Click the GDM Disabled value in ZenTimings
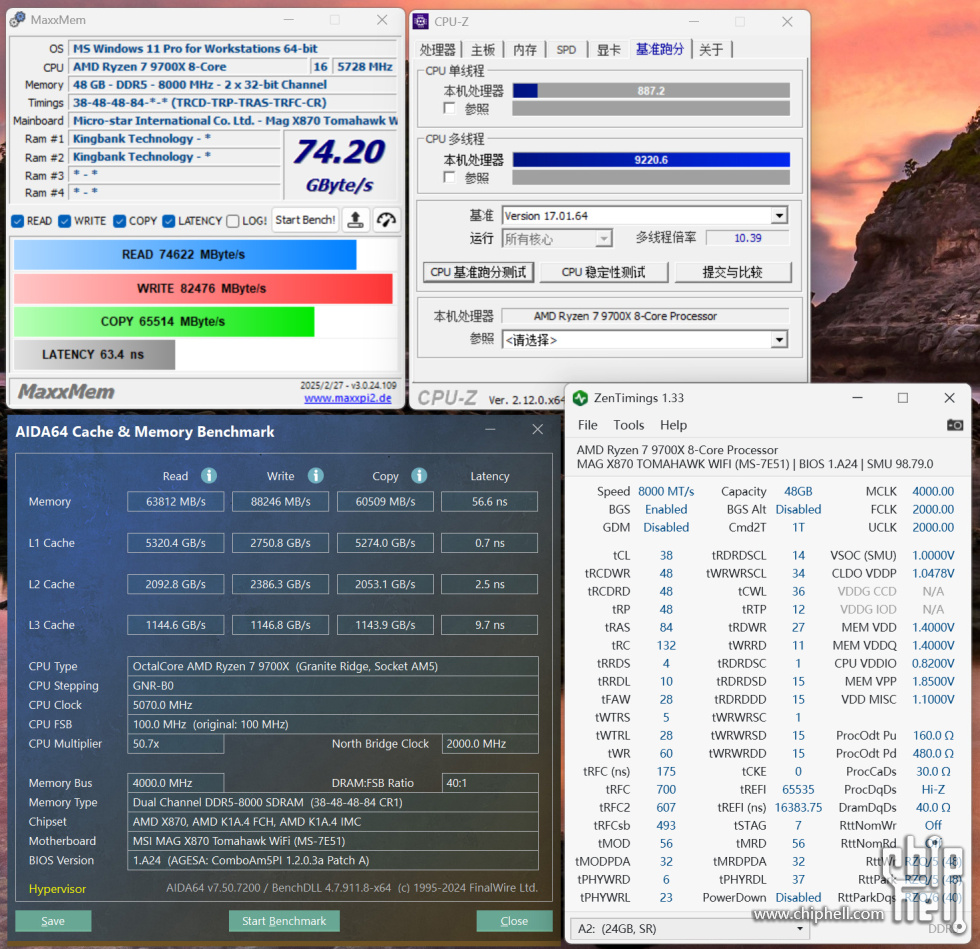This screenshot has width=980, height=949. coord(666,528)
